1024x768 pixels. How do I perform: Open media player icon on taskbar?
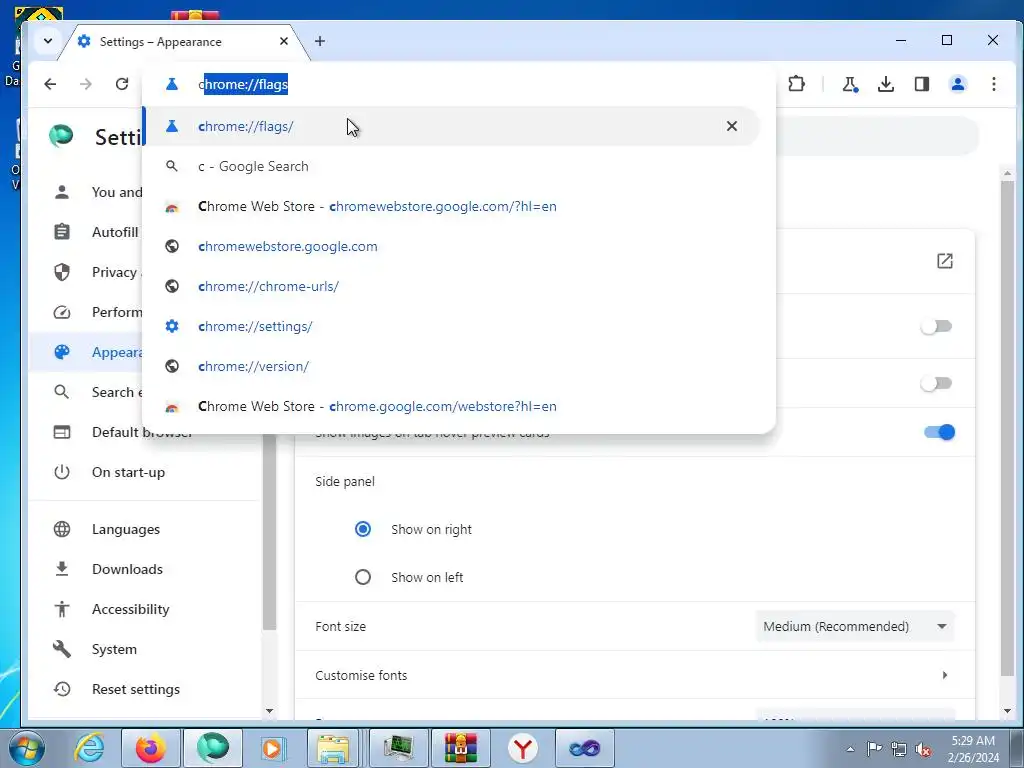(x=272, y=748)
